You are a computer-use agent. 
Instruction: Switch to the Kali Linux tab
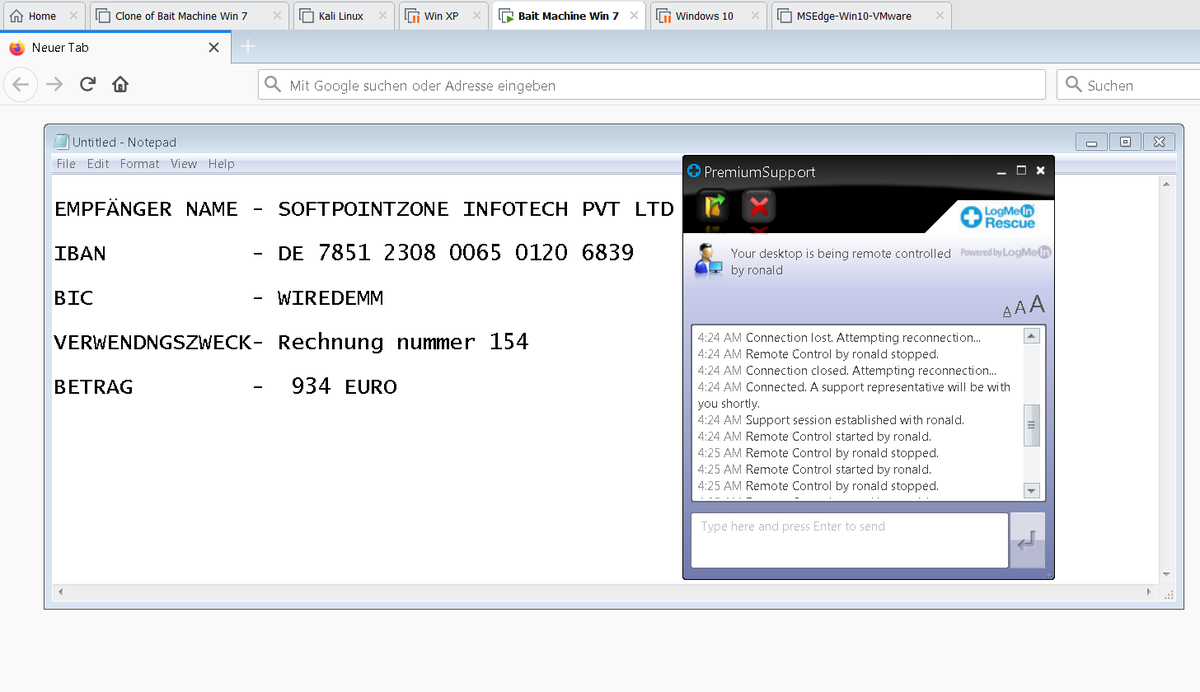pos(341,16)
